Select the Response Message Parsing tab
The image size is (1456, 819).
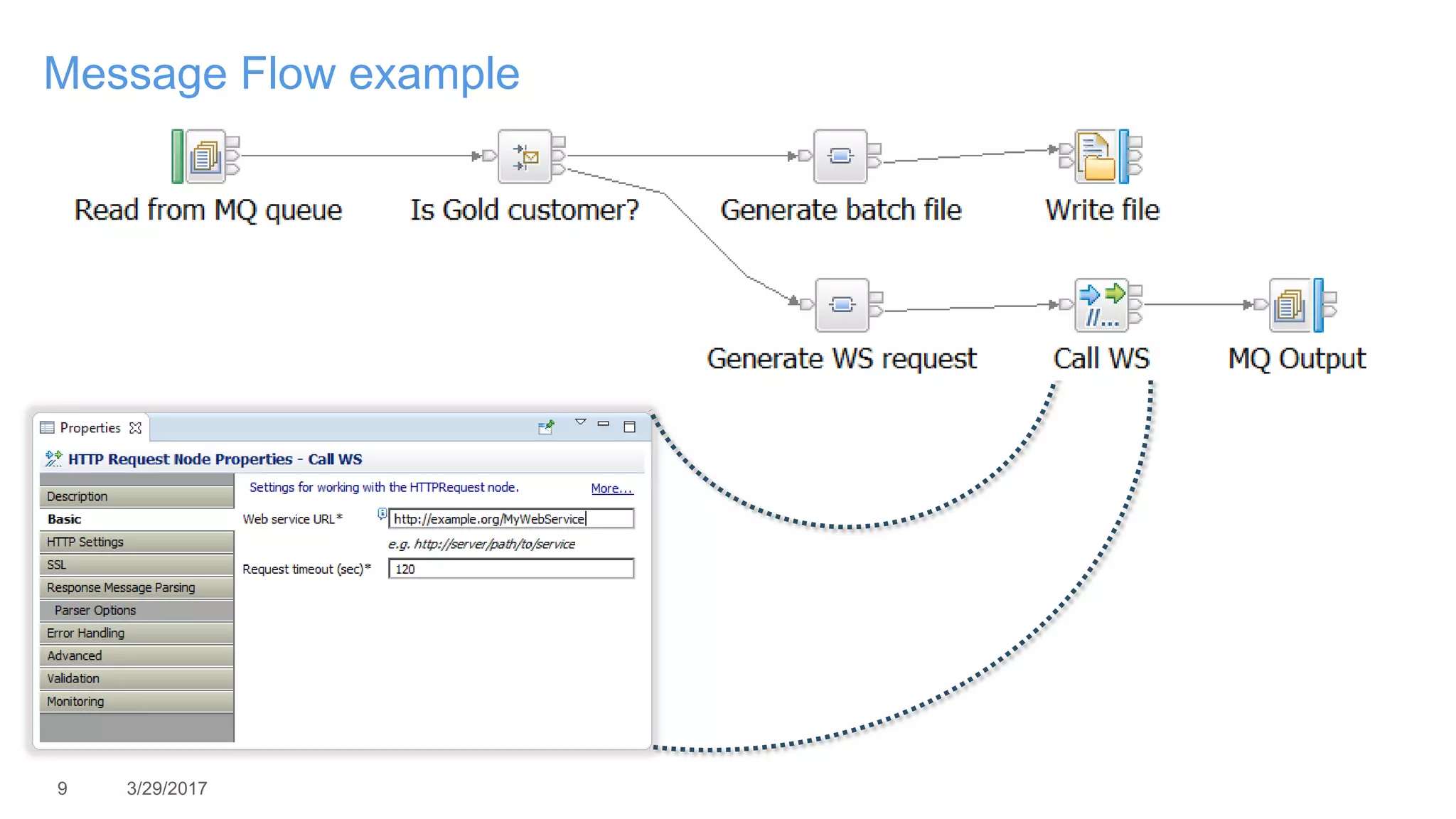tap(136, 587)
